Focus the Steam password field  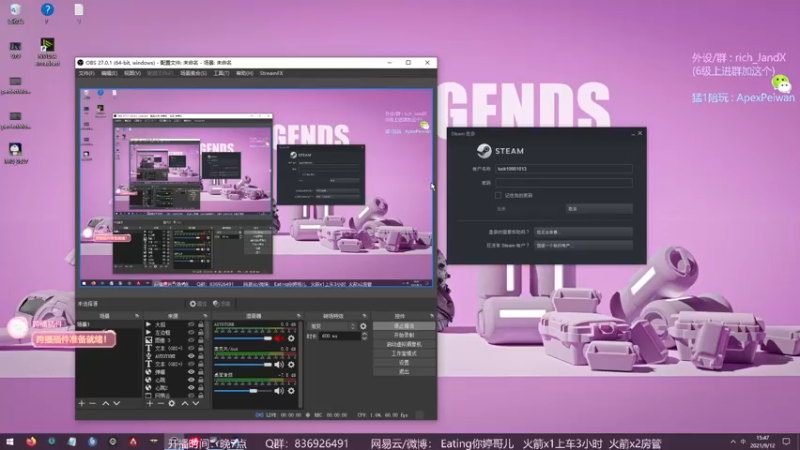click(x=563, y=183)
